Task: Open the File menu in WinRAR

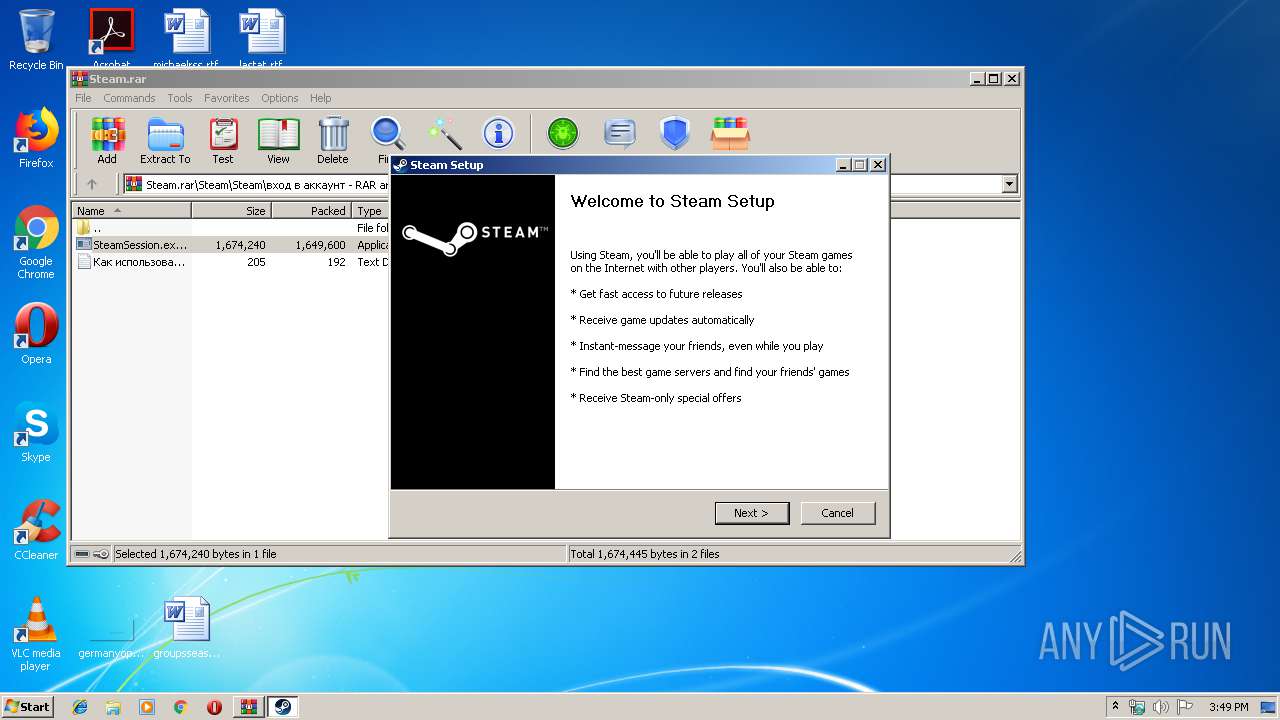Action: click(x=83, y=98)
